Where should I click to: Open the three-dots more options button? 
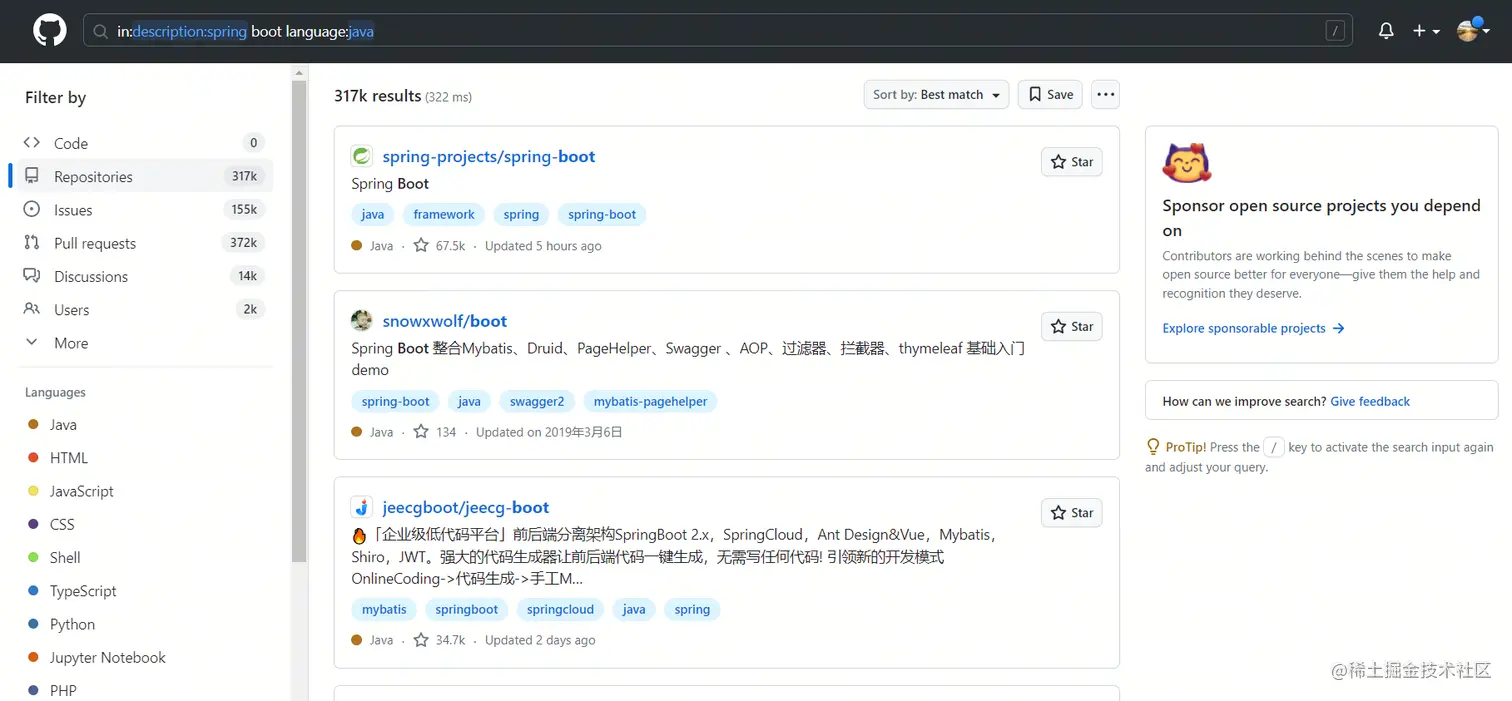1105,95
